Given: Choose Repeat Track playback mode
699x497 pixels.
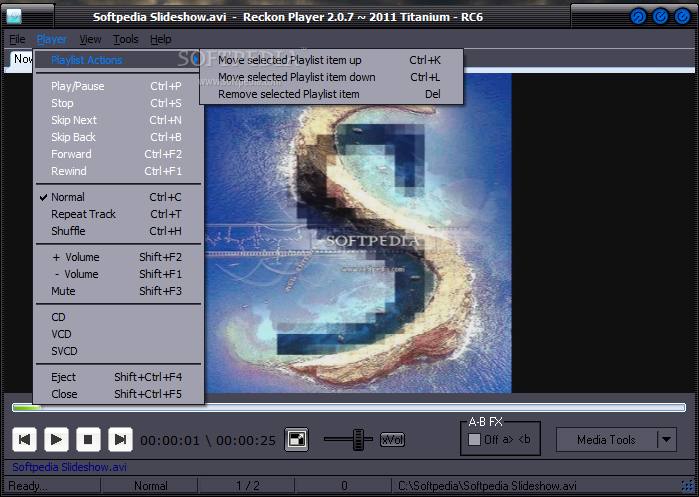Looking at the screenshot, I should coord(119,214).
